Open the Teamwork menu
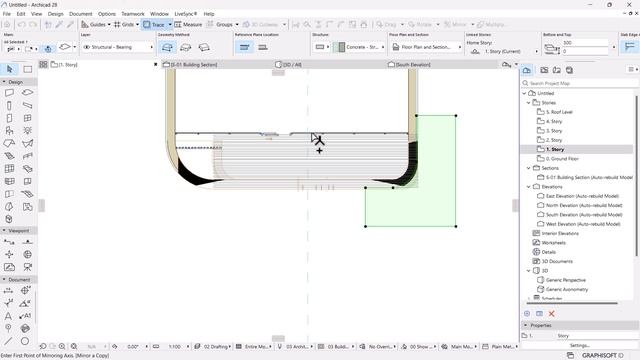 pos(133,14)
